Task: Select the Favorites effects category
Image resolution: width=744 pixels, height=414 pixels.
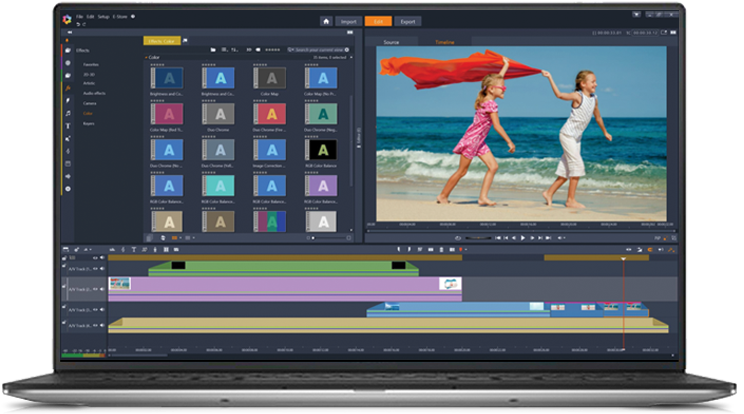Action: pos(91,64)
